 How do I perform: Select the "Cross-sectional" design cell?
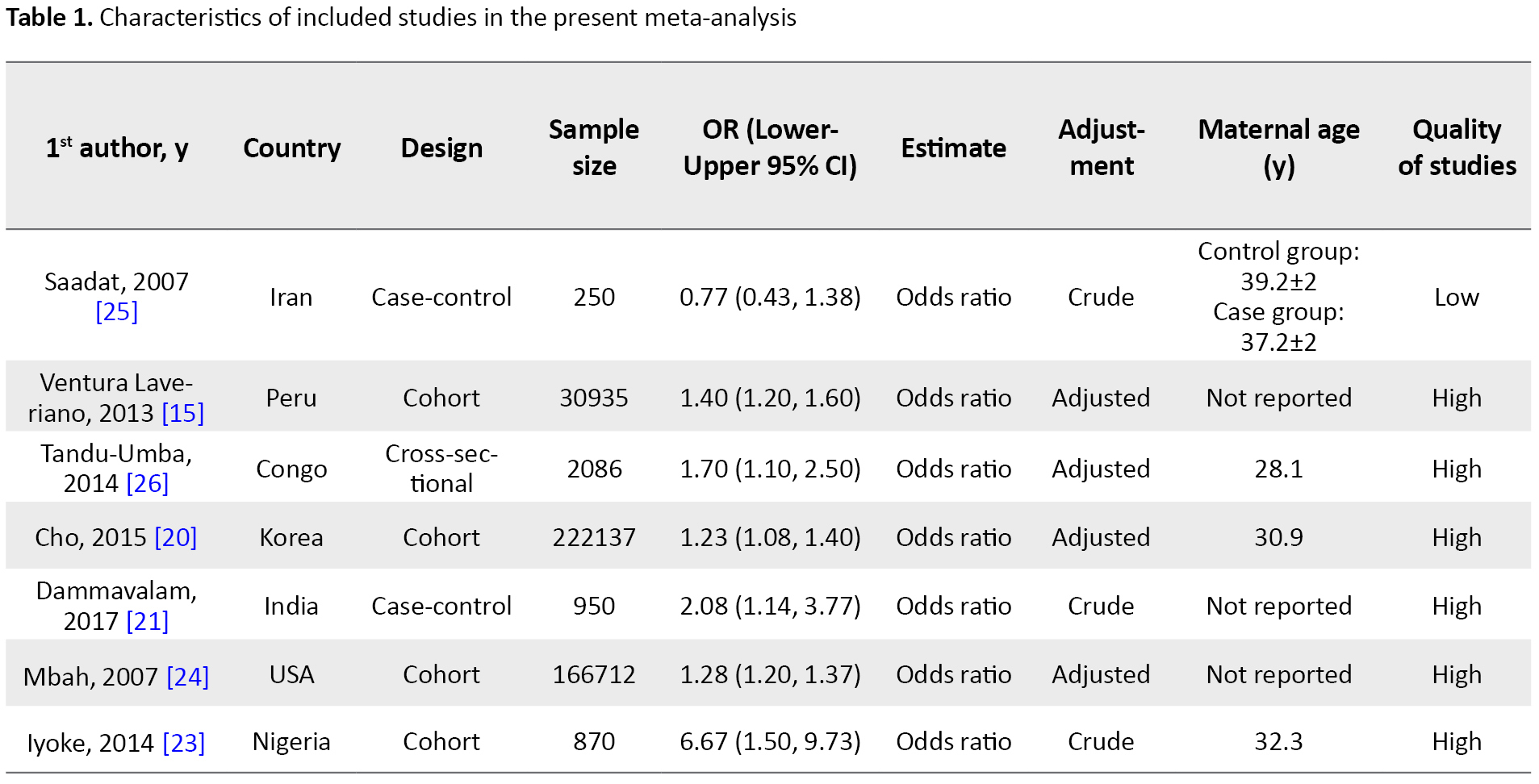click(x=441, y=469)
